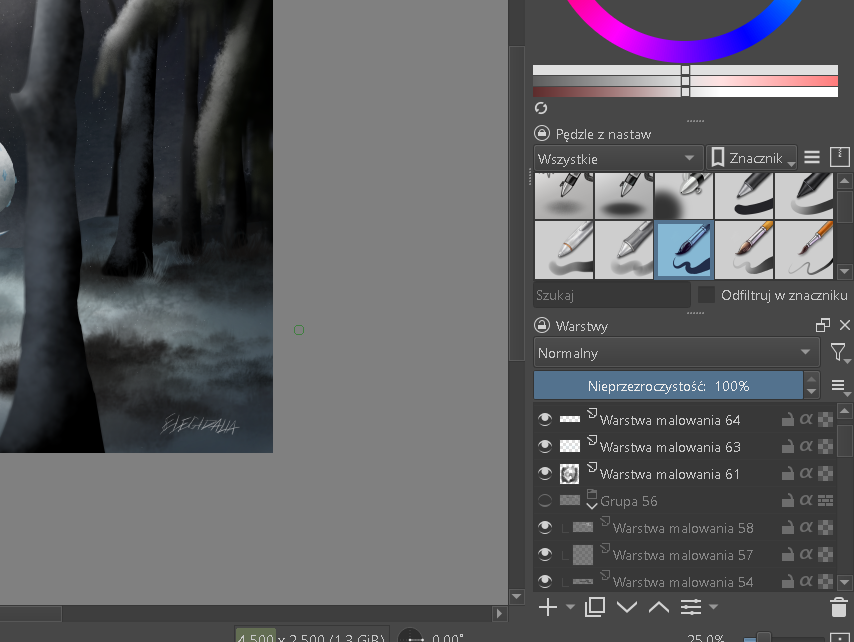
Task: Open layer properties via the sliders icon
Action: coord(691,607)
